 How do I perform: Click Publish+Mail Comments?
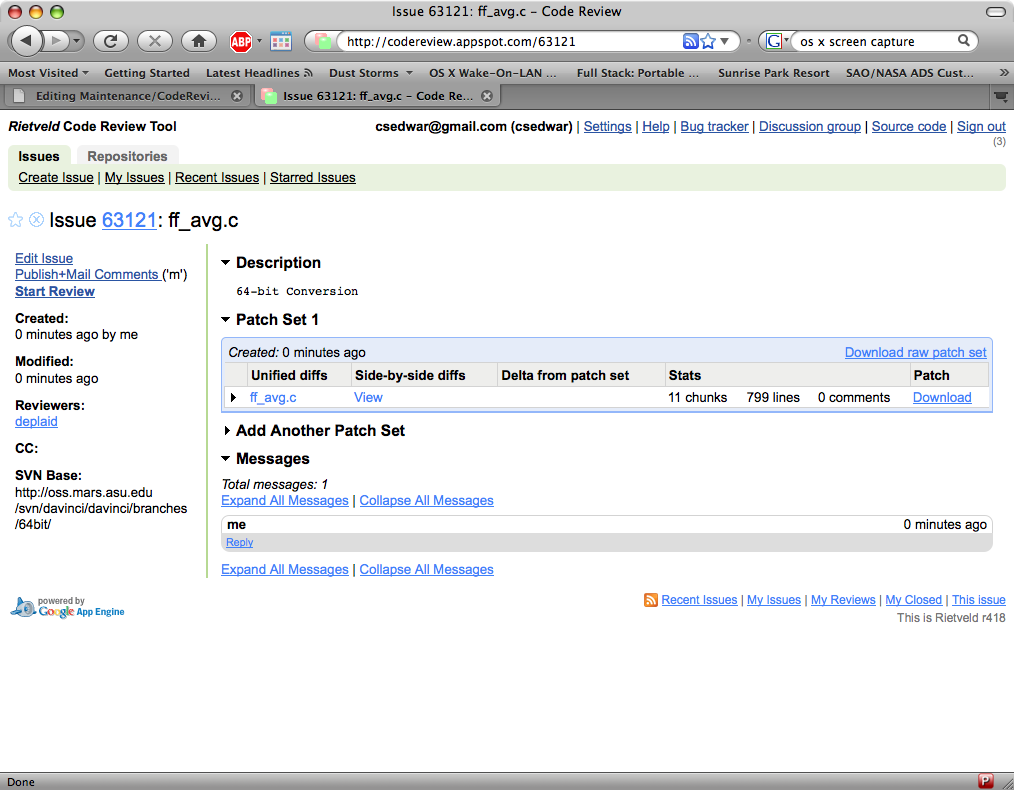(x=88, y=275)
